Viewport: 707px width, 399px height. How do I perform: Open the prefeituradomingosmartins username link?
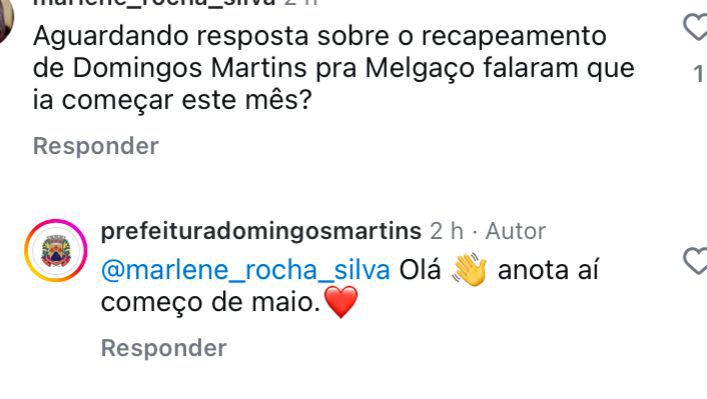[x=261, y=231]
